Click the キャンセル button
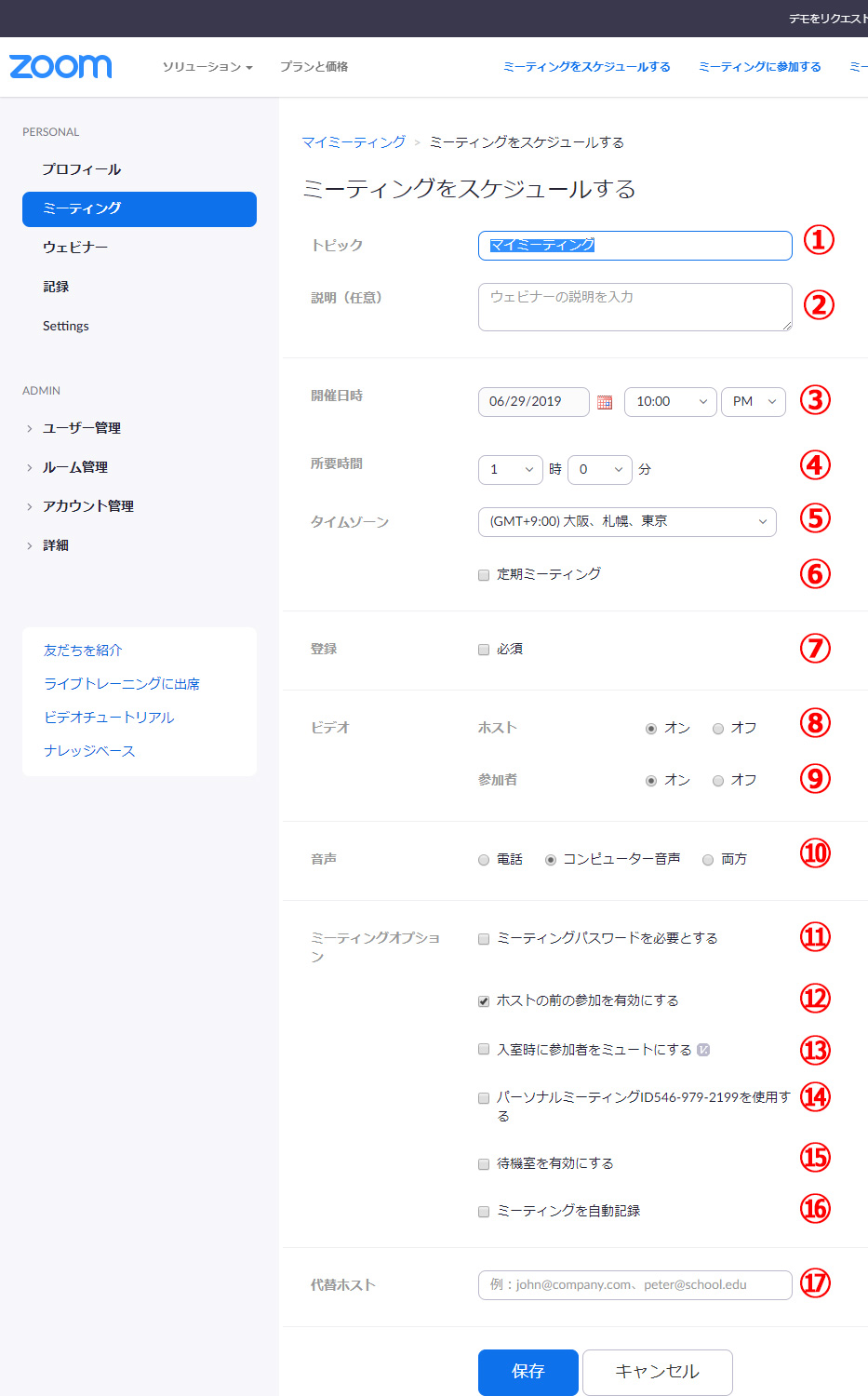This screenshot has height=1396, width=868. point(657,1372)
